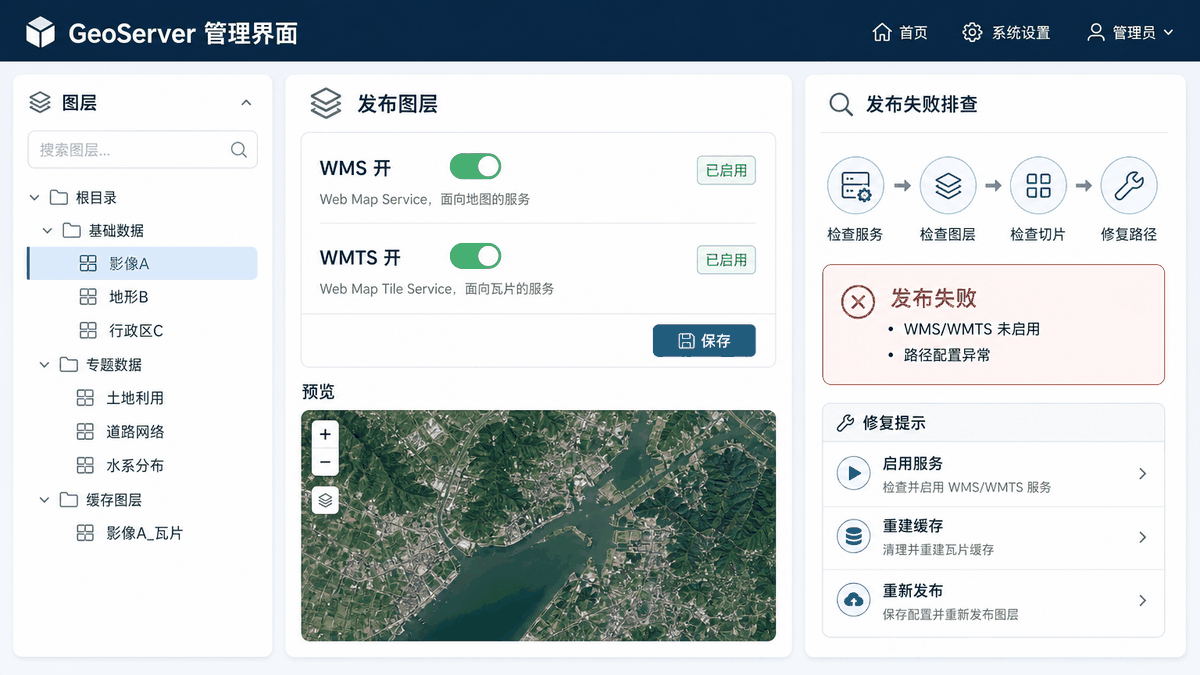Viewport: 1200px width, 675px height.
Task: Click the text 路径配置异常
Action: 946,355
